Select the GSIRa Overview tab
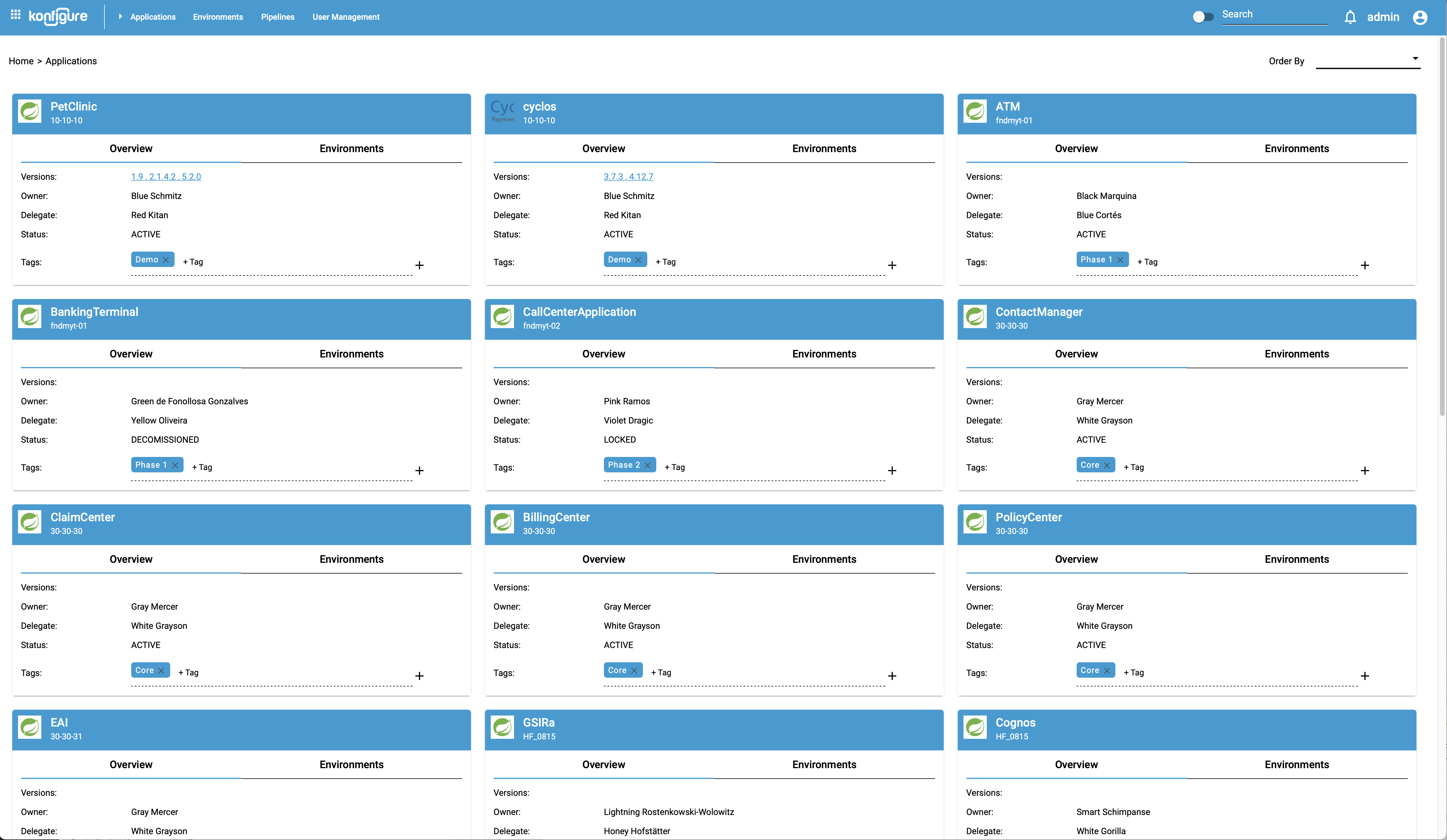The height and width of the screenshot is (840, 1447). coord(603,765)
